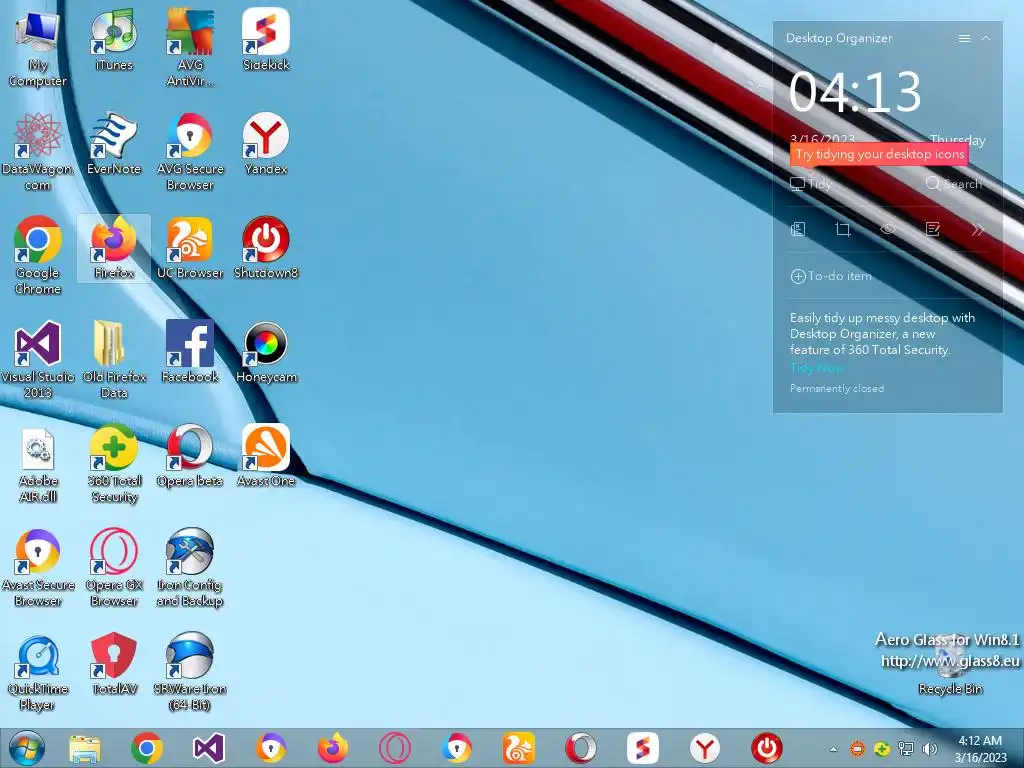The image size is (1024, 768).
Task: Select the crop screenshot tool icon
Action: point(843,229)
